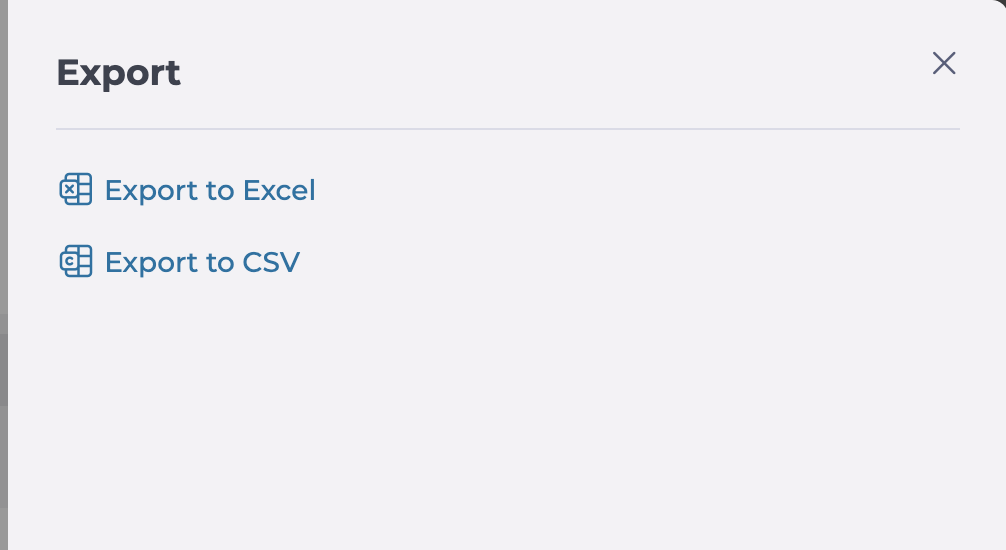Tap the table icon beside Export to Excel
This screenshot has height=550, width=1006.
point(76,189)
